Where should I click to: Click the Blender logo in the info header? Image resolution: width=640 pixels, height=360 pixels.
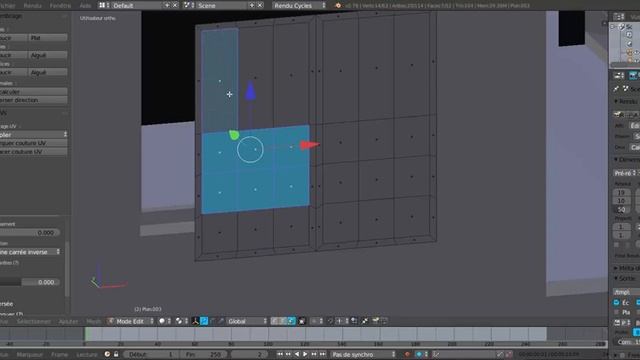pos(338,5)
